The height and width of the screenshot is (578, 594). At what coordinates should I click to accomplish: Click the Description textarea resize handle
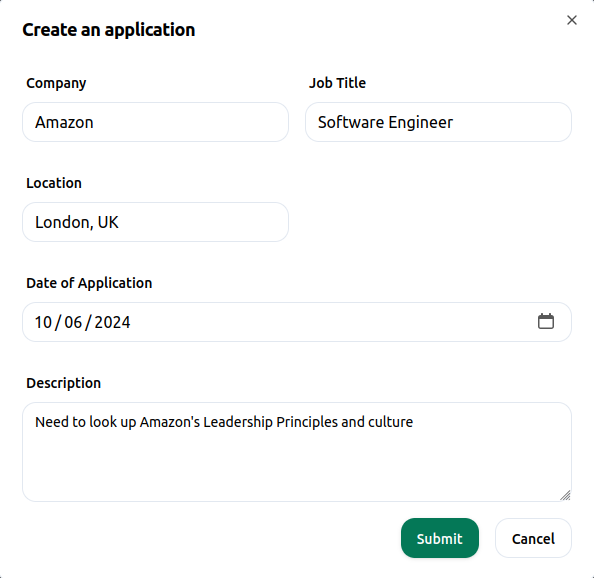coord(566,495)
